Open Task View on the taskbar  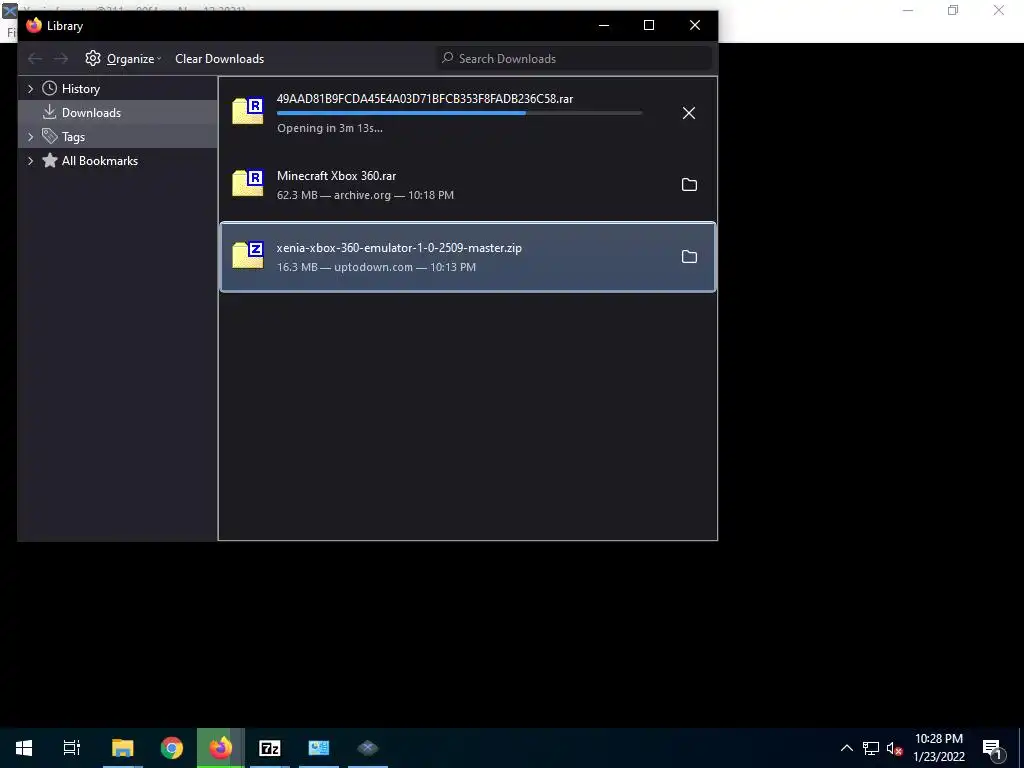pyautogui.click(x=72, y=748)
